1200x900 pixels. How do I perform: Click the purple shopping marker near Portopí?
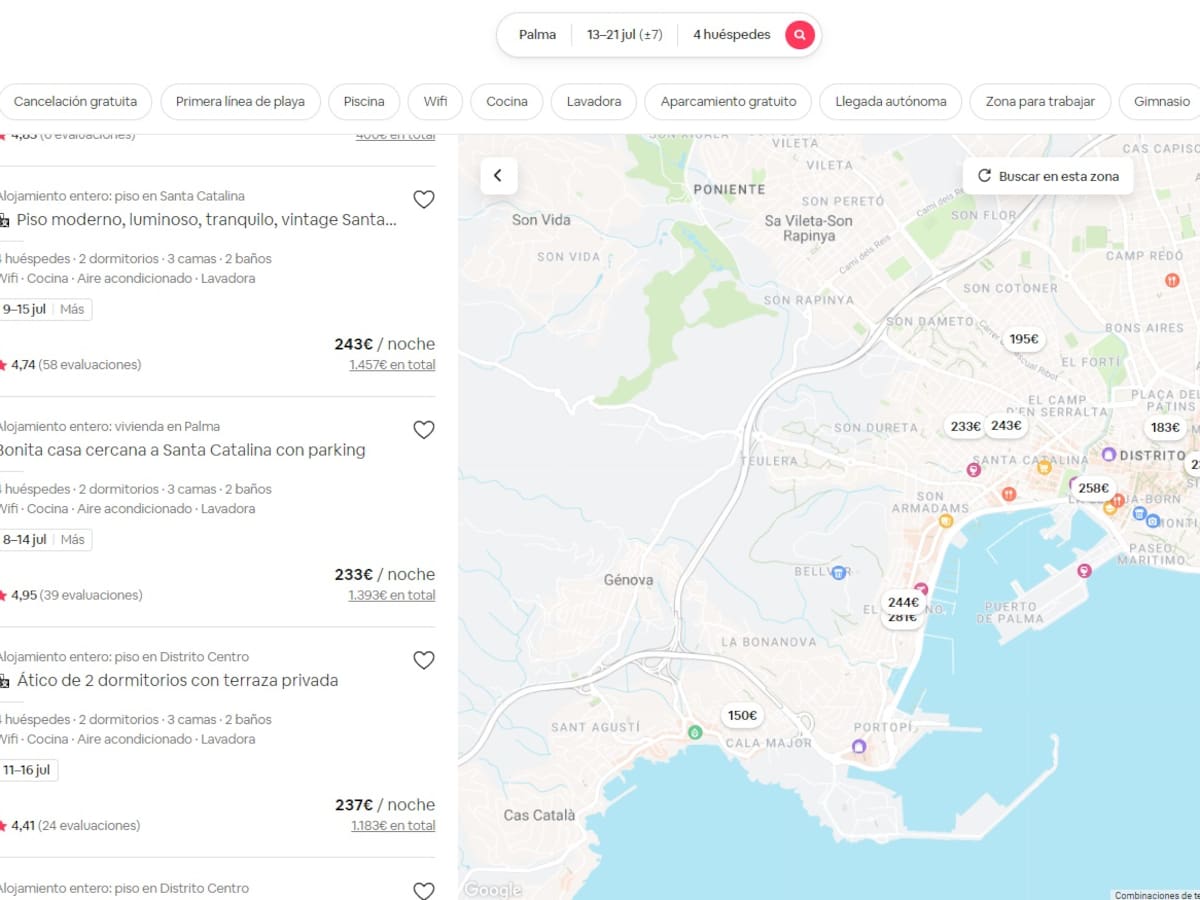858,746
